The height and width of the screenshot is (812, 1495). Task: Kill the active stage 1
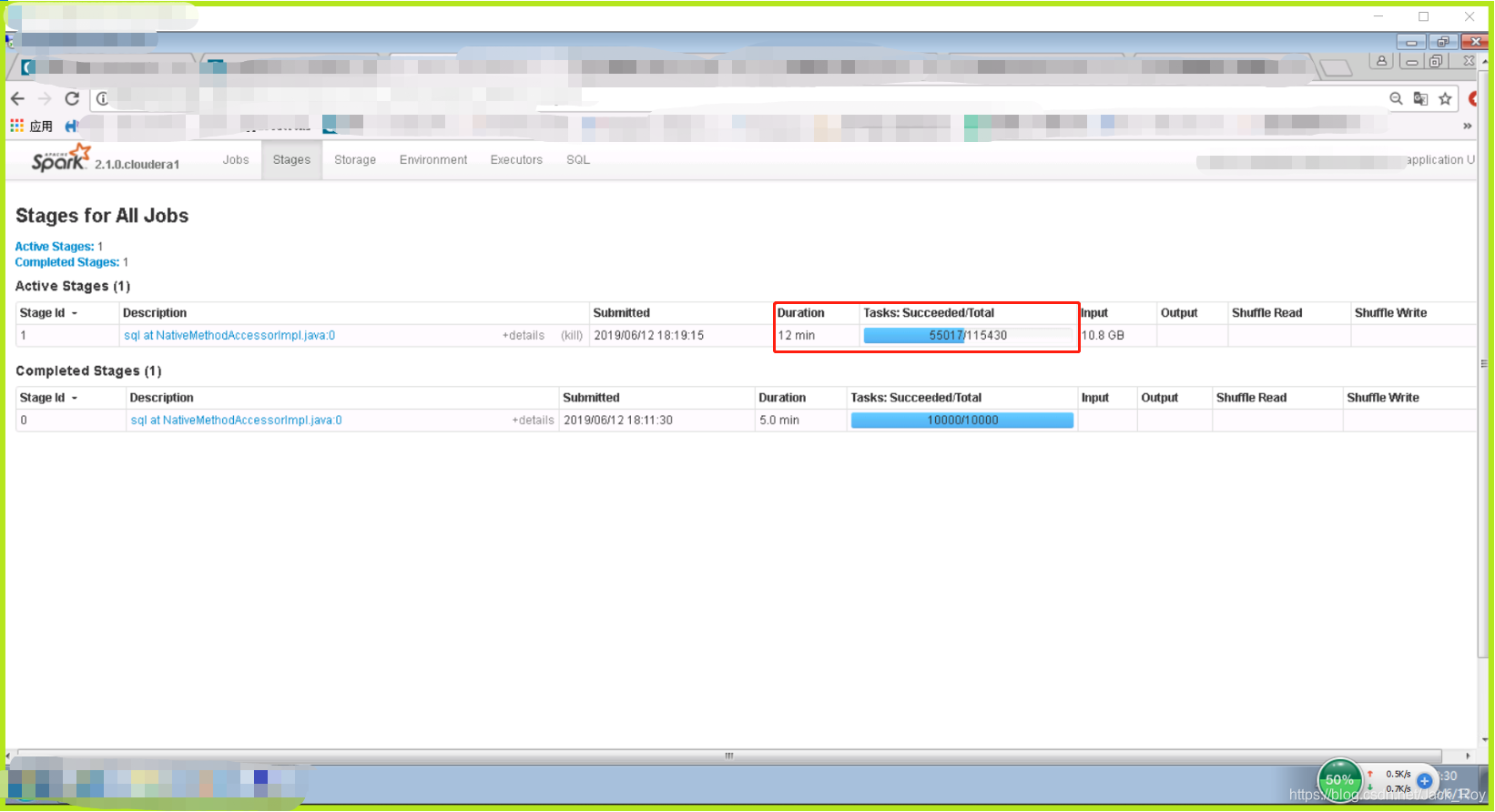tap(572, 335)
